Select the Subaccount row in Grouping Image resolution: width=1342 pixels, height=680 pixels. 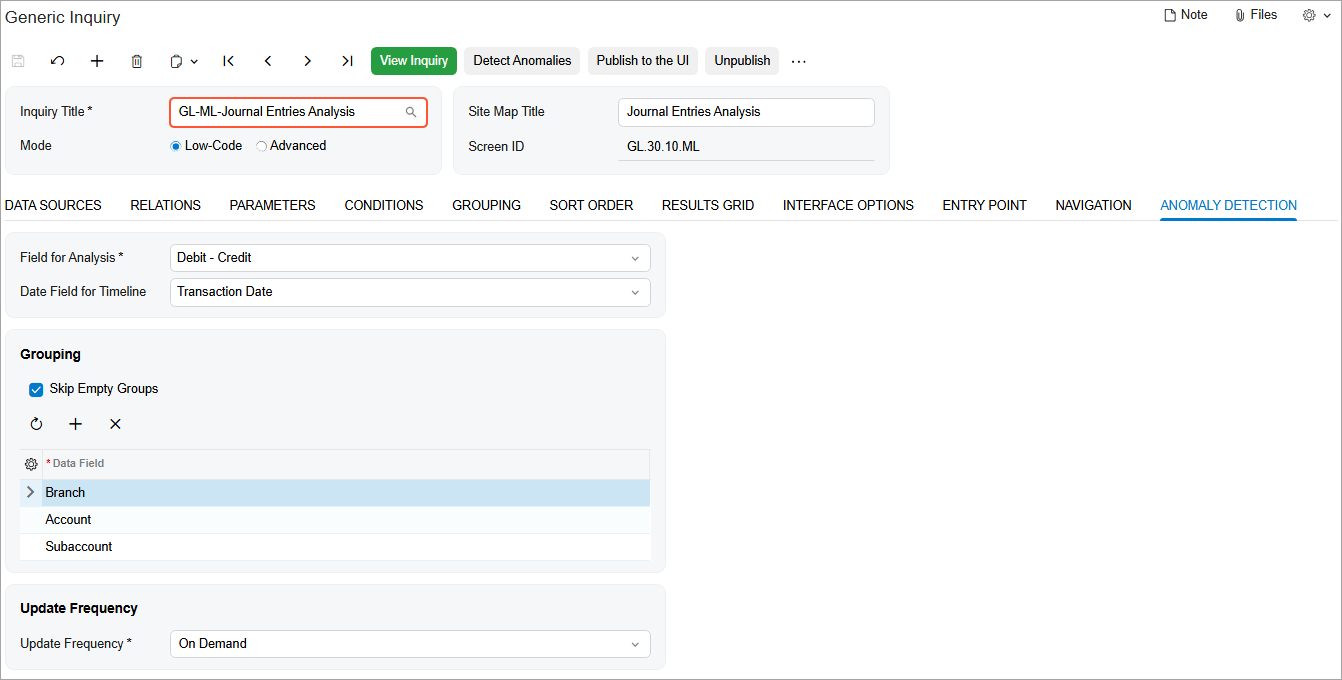pos(335,547)
